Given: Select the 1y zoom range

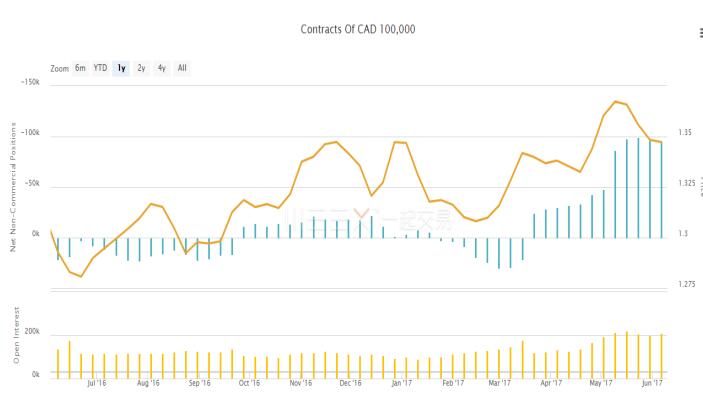Looking at the screenshot, I should [x=121, y=68].
